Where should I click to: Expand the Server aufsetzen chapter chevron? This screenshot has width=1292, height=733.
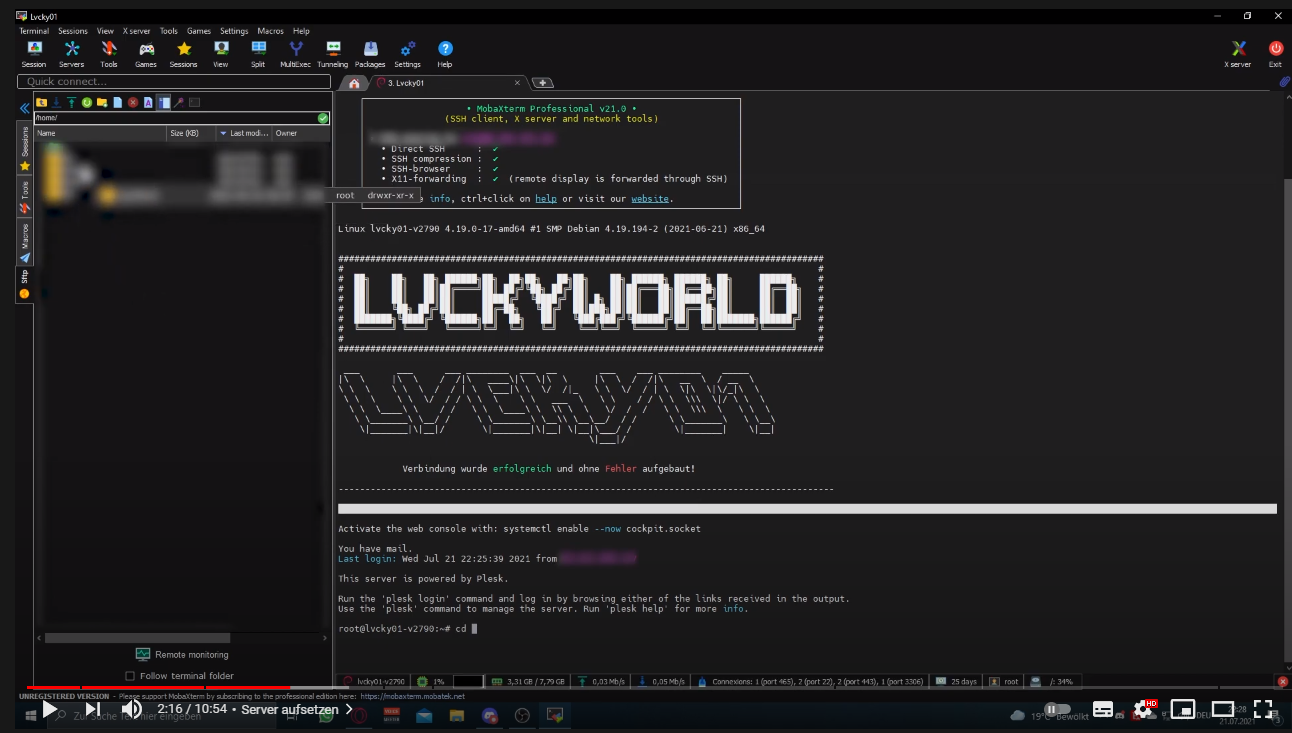349,709
